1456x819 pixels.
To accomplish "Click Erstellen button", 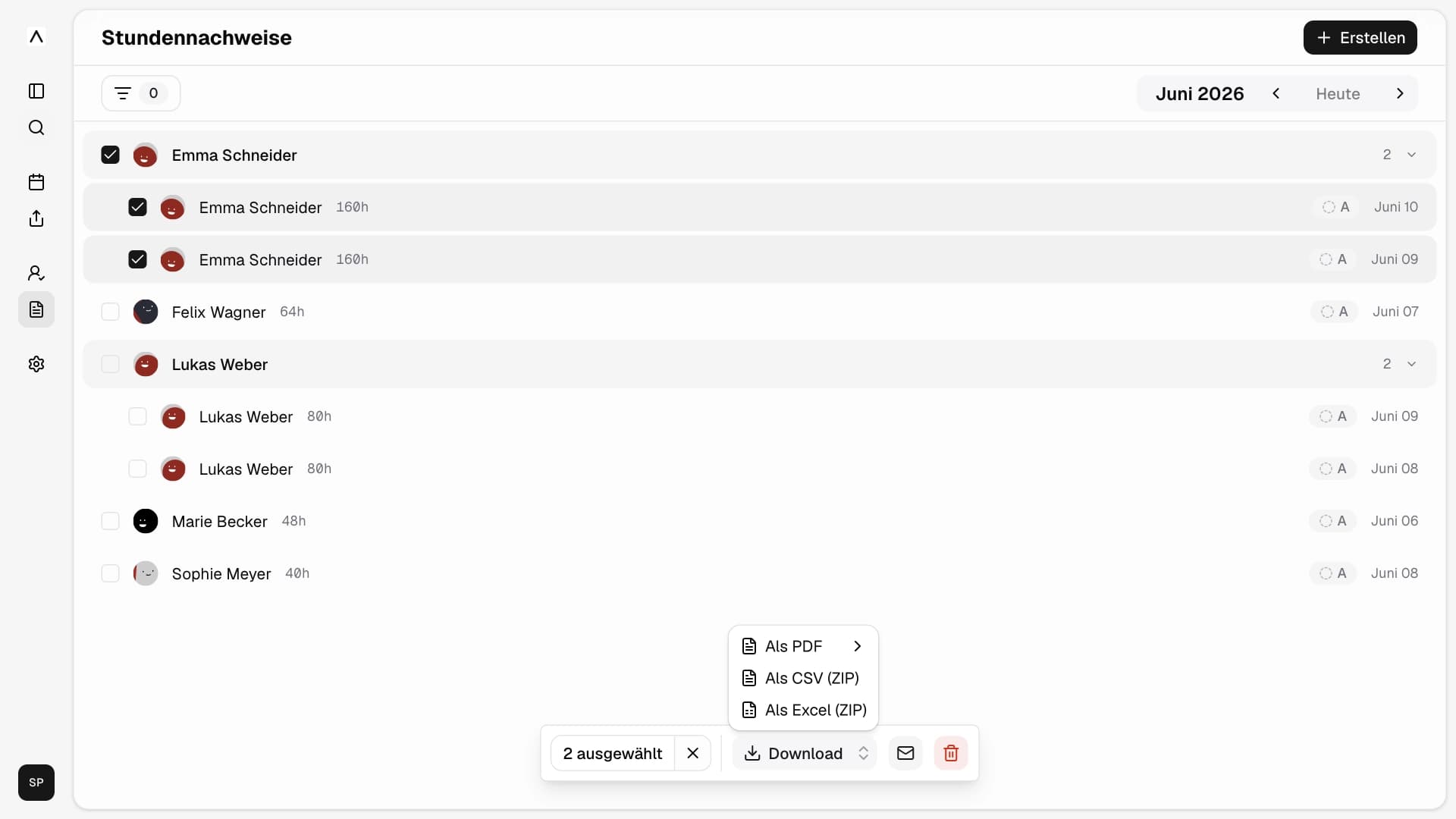I will [x=1360, y=37].
